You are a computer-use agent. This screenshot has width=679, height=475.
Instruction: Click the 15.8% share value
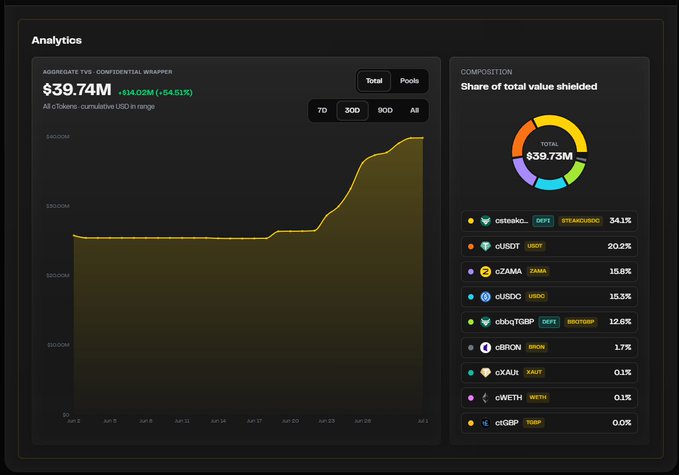[x=620, y=271]
